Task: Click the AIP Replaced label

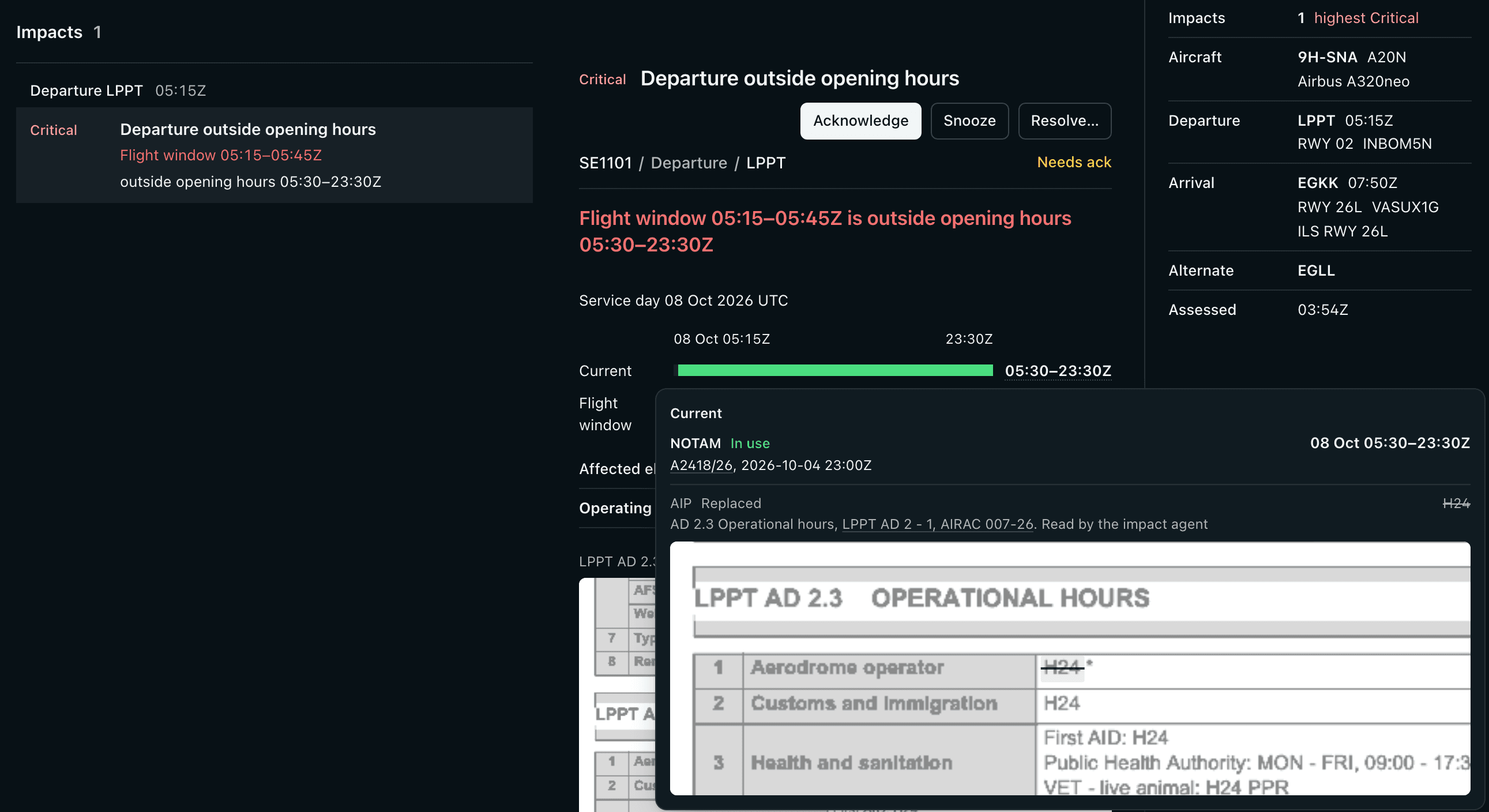Action: 716,503
